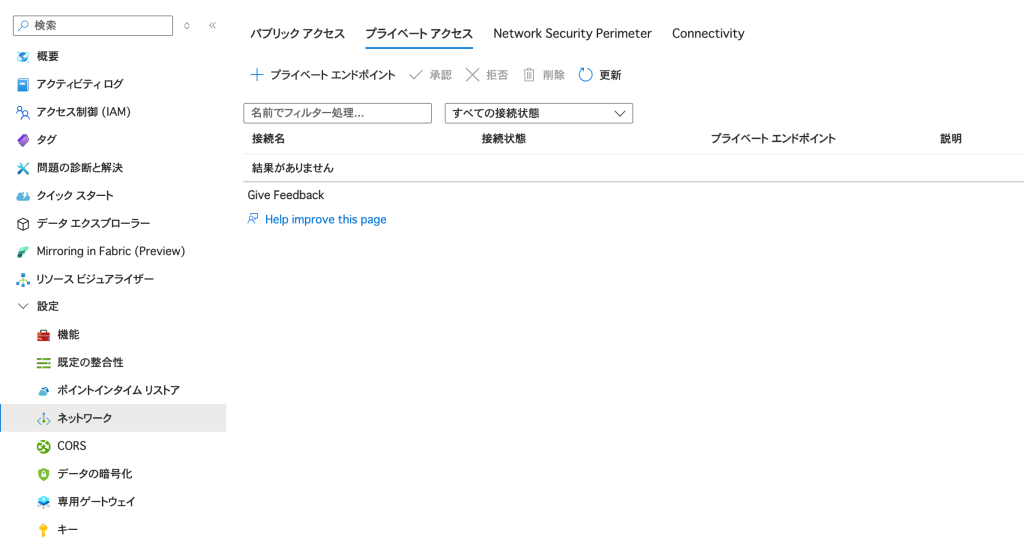Collapse the 設定 section chevron
Viewport: 1024px width, 542px height.
coord(23,306)
